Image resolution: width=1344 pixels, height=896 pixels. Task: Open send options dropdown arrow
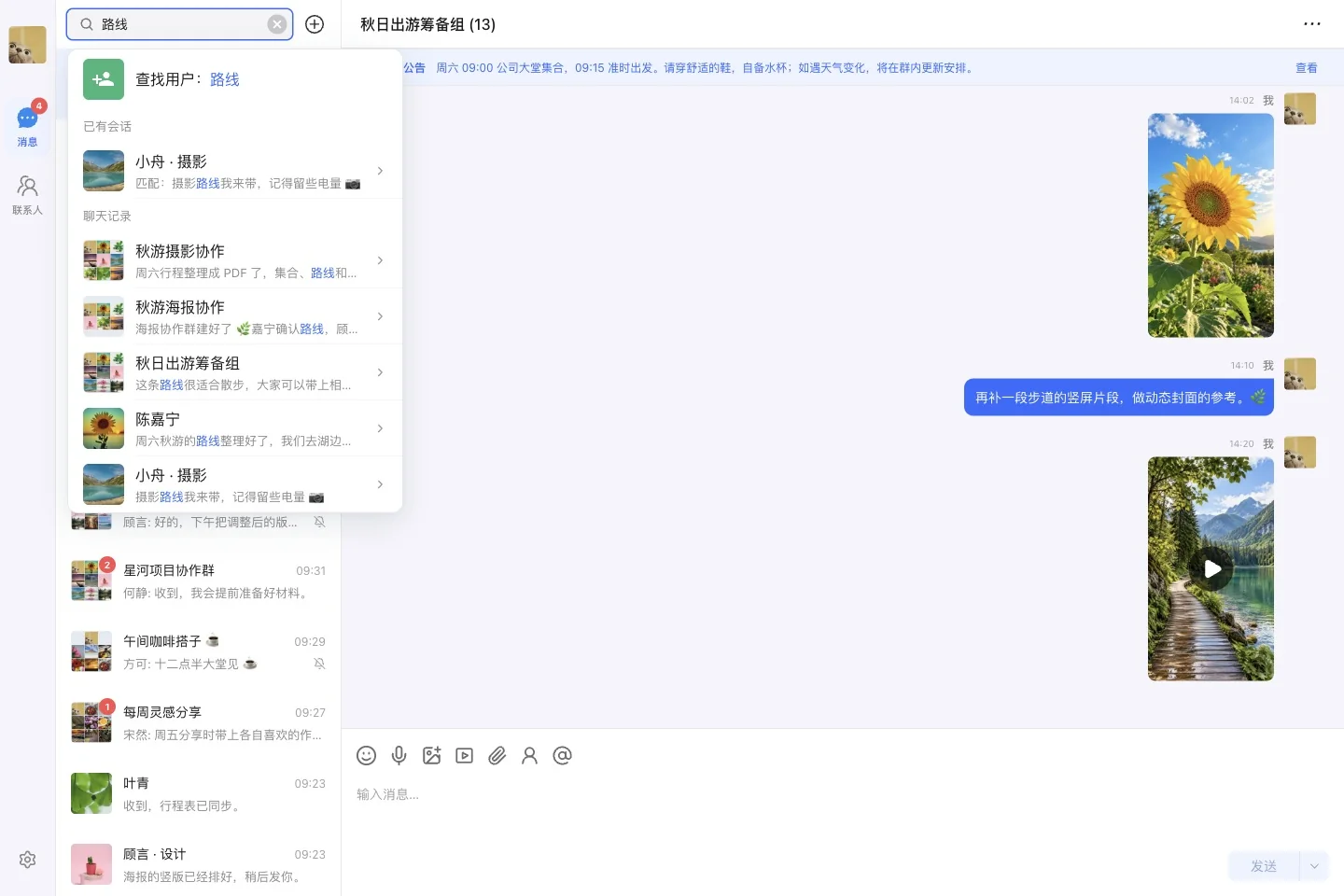point(1314,866)
